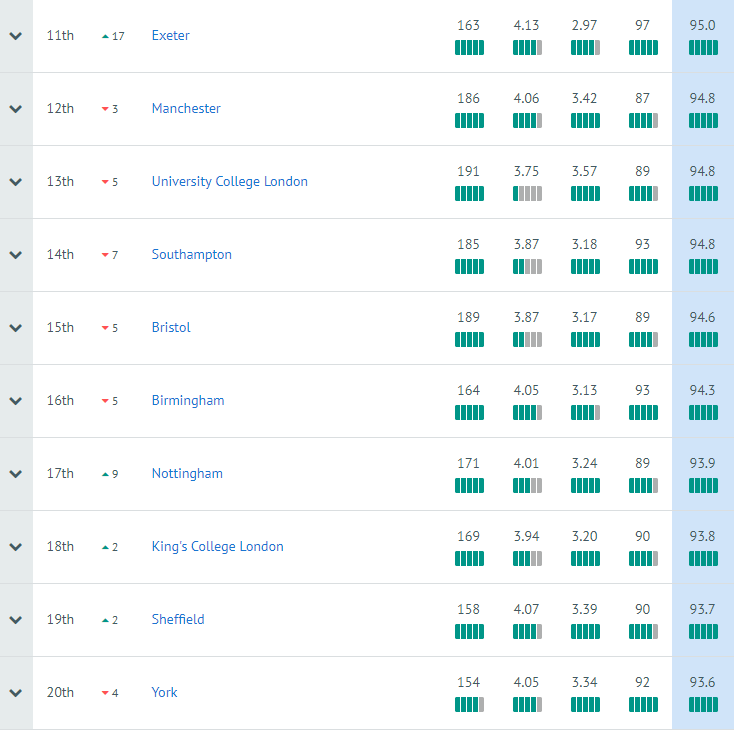Open the Nottingham university link
Image resolution: width=734 pixels, height=730 pixels.
(x=187, y=474)
